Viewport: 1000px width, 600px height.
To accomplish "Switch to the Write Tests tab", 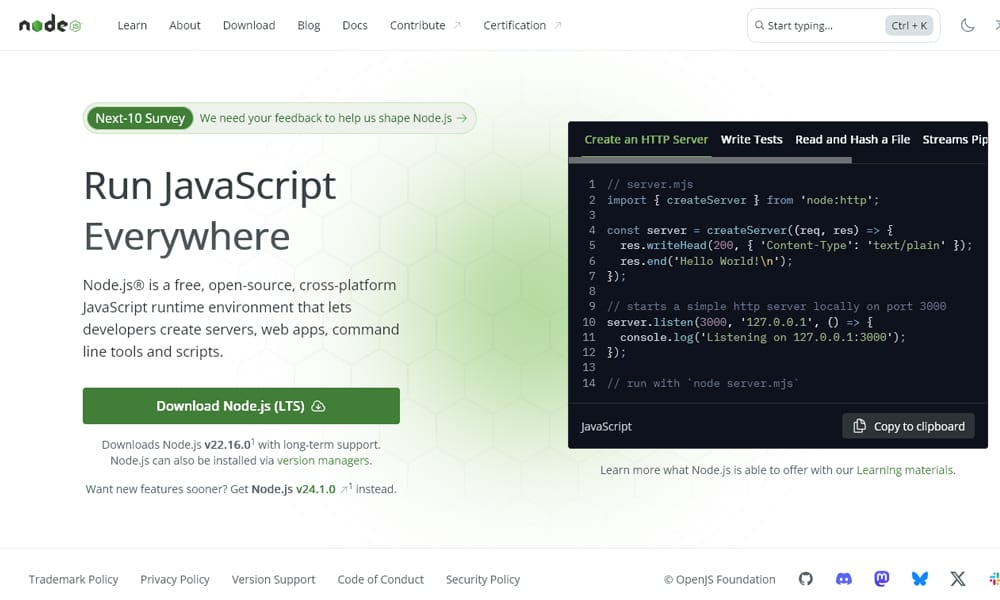I will coord(751,139).
